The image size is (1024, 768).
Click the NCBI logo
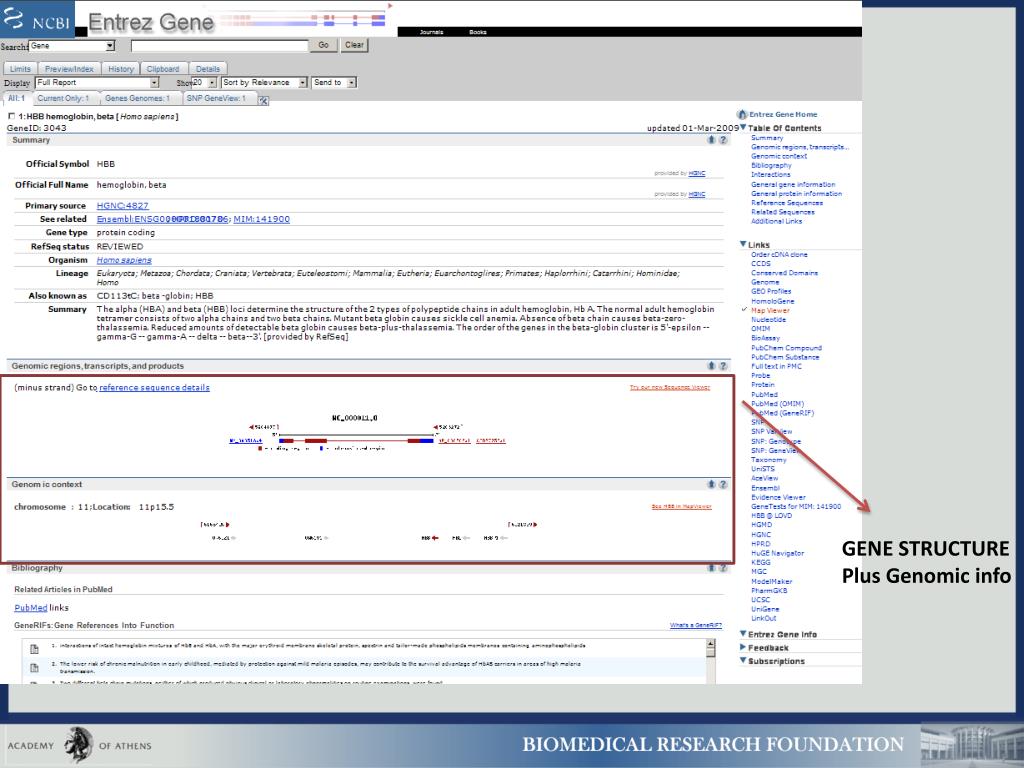point(37,18)
